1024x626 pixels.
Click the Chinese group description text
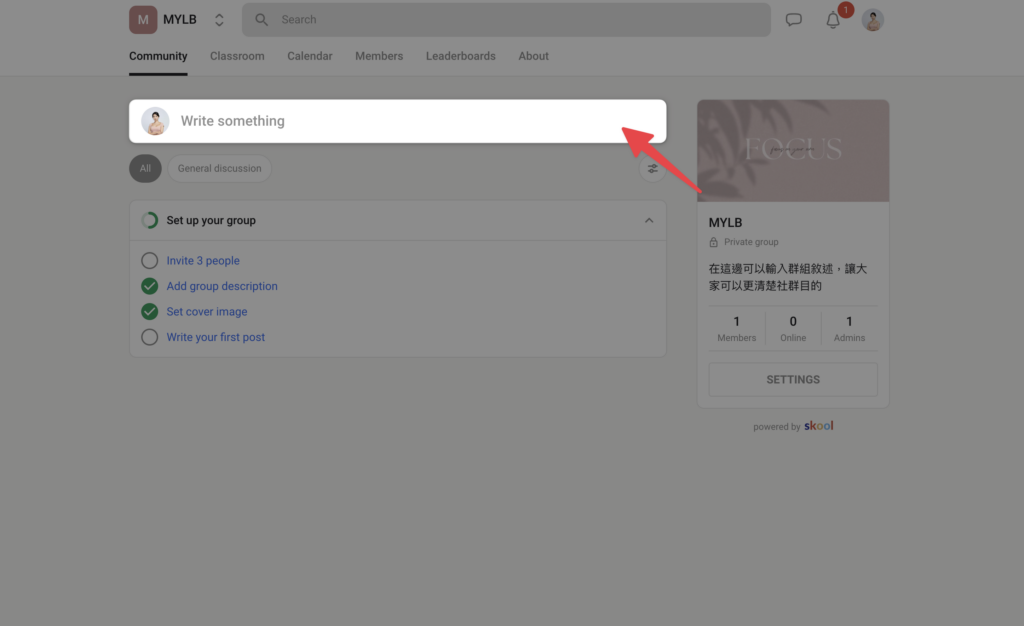(788, 277)
